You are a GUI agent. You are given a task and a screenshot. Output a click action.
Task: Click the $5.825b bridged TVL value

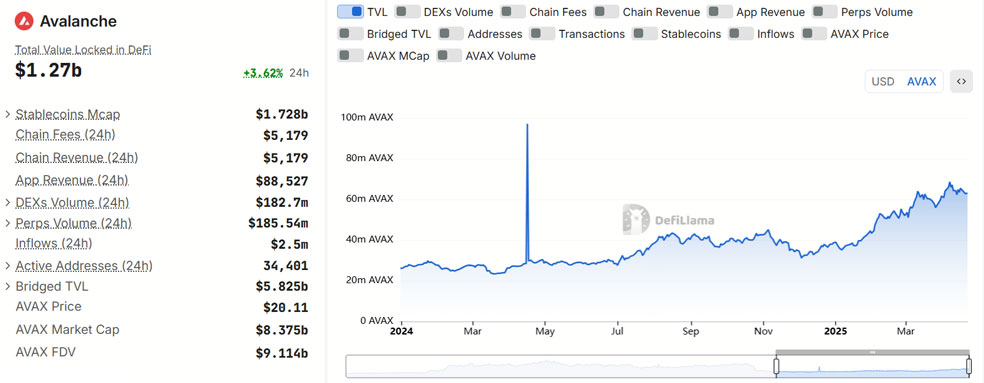point(282,286)
